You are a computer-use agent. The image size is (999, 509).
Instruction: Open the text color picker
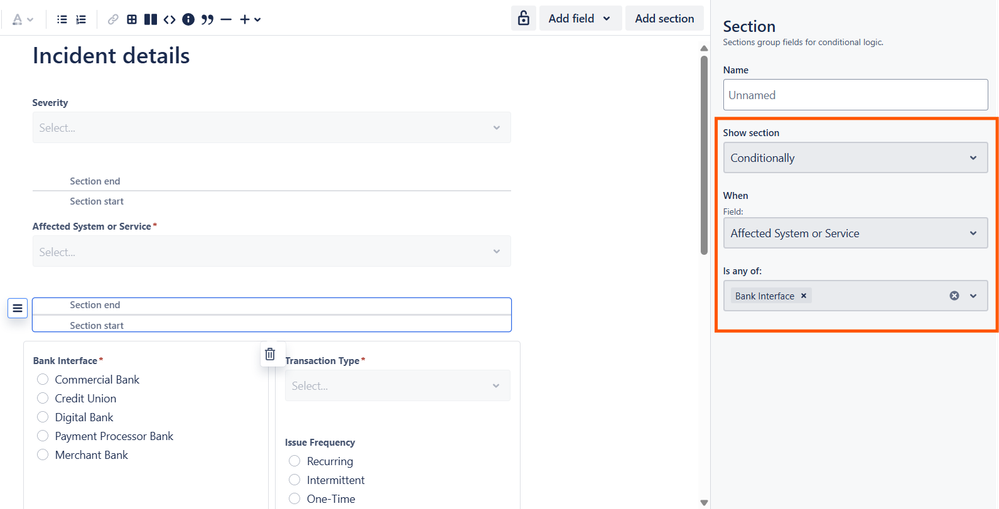pyautogui.click(x=23, y=20)
